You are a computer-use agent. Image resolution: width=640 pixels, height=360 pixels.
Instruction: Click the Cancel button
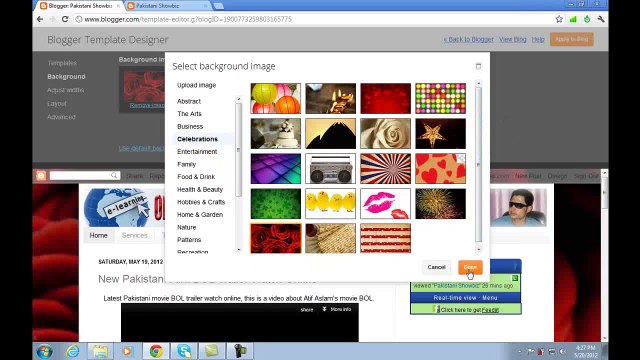(436, 267)
